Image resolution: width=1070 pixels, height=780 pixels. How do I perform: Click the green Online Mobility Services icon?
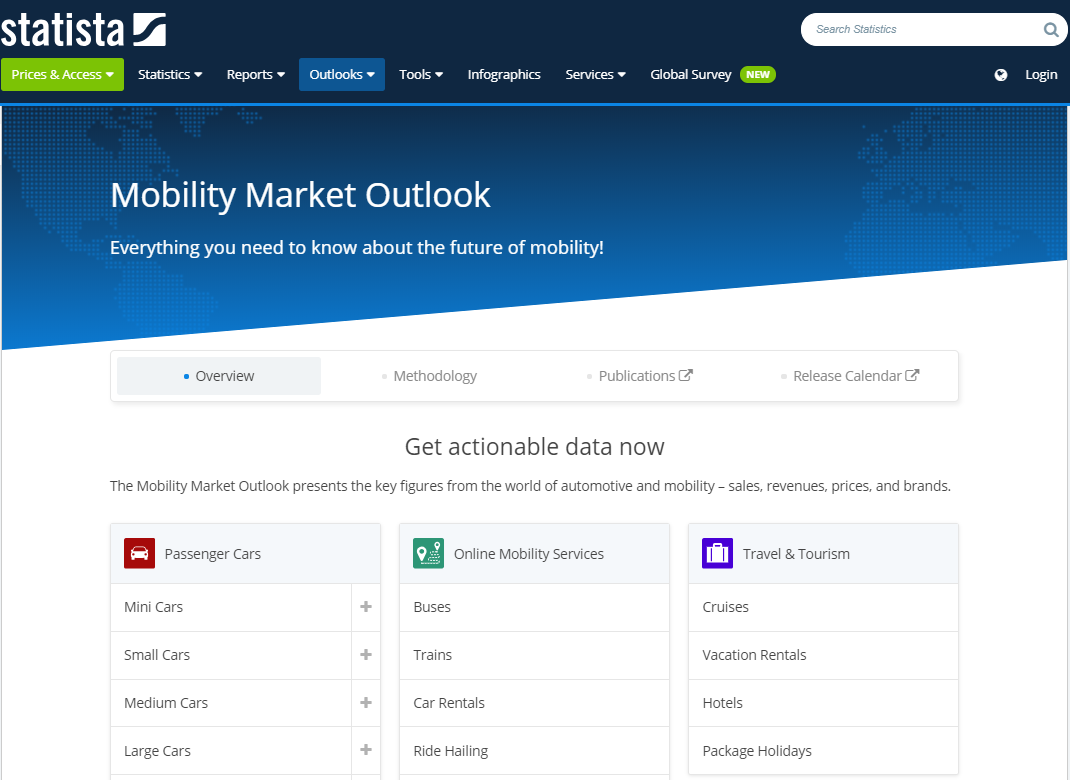[x=429, y=553]
